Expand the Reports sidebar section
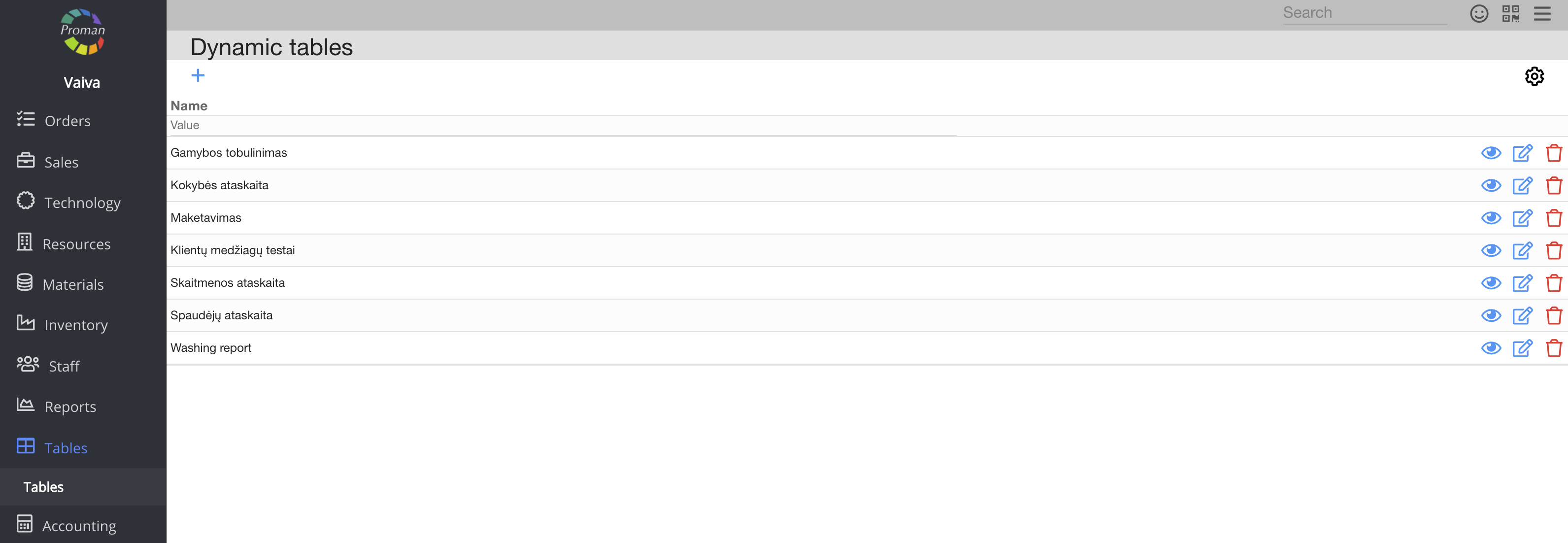 coord(70,407)
